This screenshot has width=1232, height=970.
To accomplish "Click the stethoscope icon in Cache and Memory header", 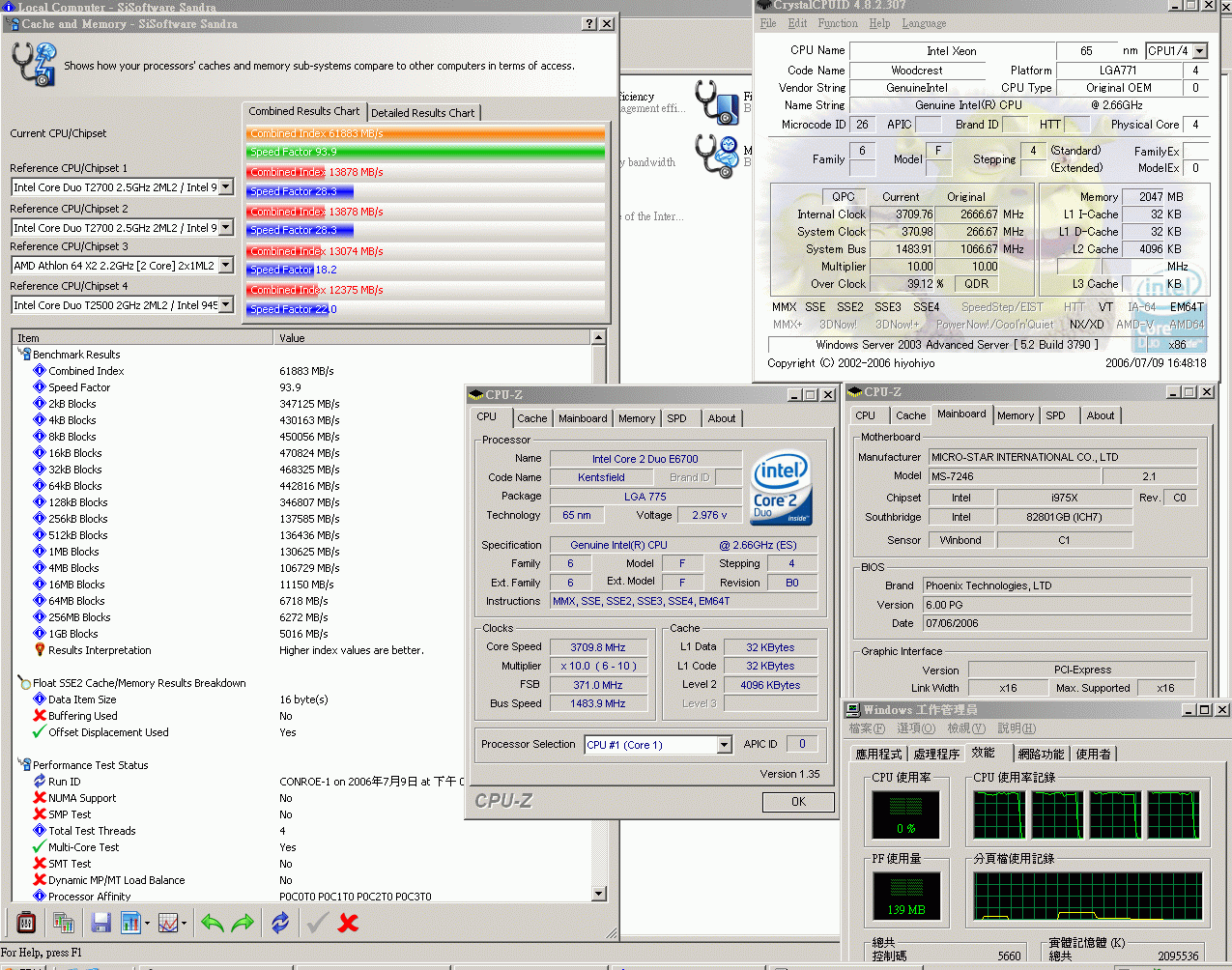I will pyautogui.click(x=33, y=65).
